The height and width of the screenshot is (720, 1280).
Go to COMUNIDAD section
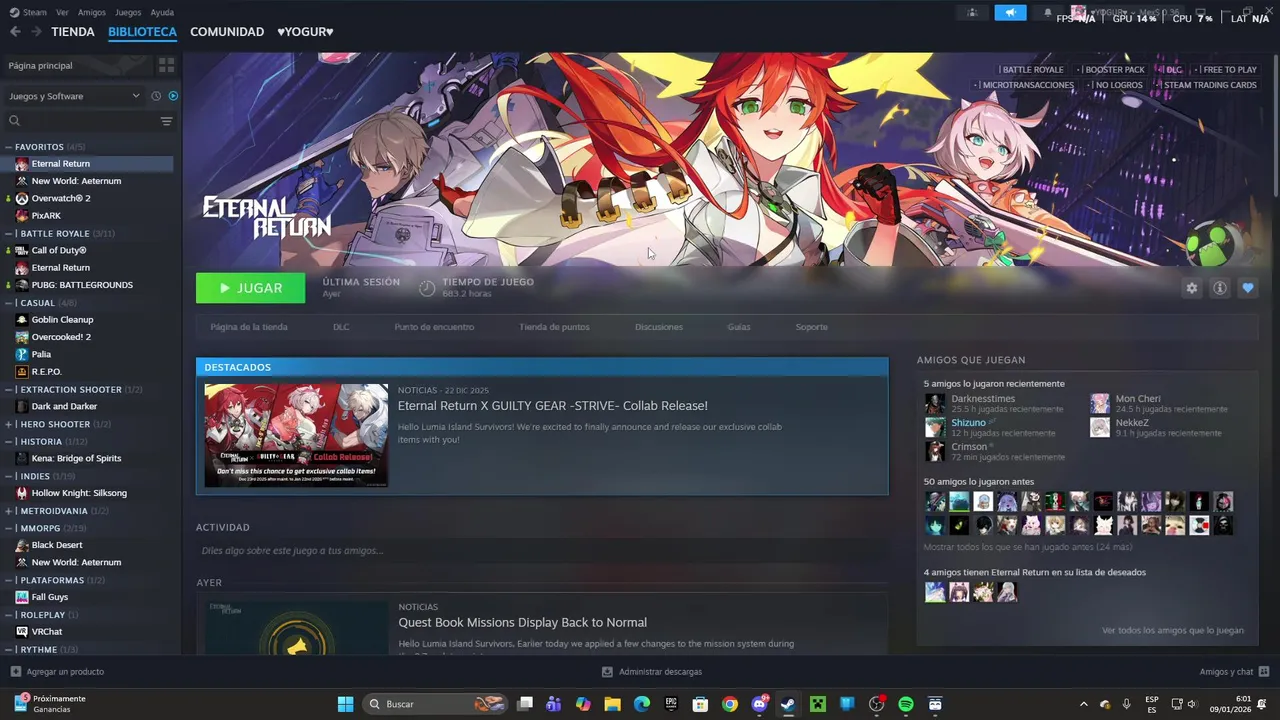(227, 32)
